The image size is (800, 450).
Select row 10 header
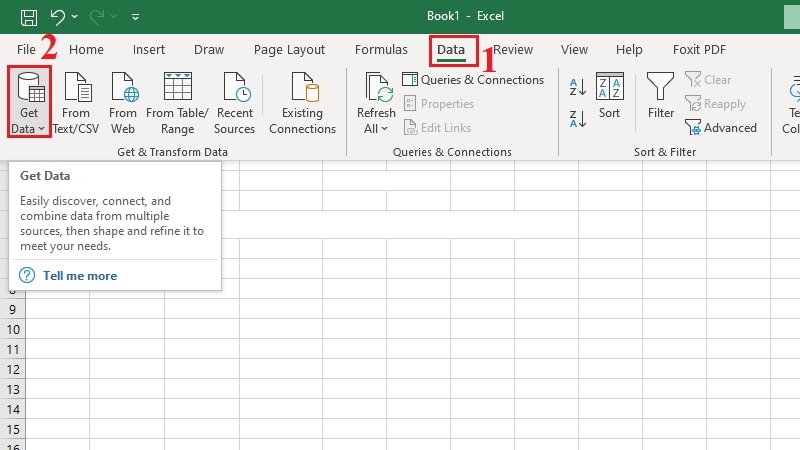(13, 329)
